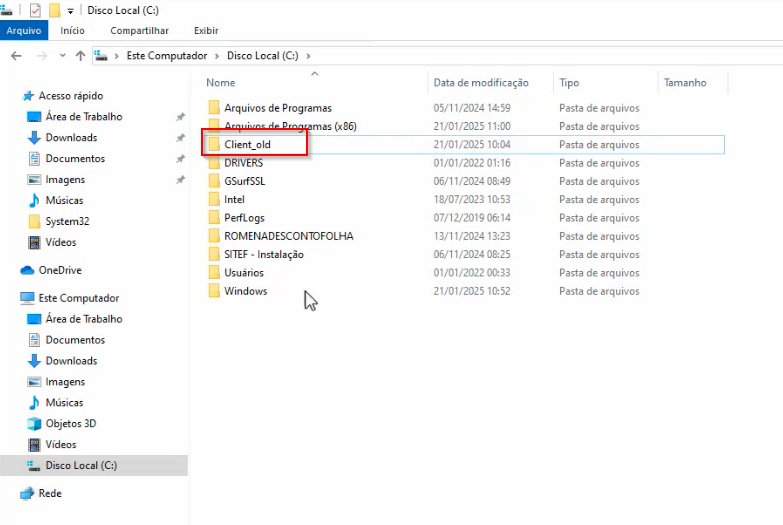Open Objetos 3D in sidebar

(x=71, y=424)
